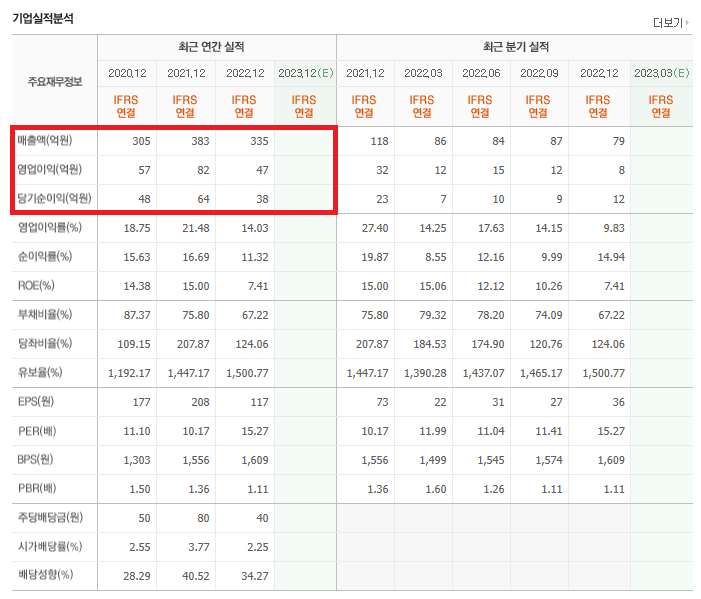Click the operating margin value 21.48

coord(196,228)
